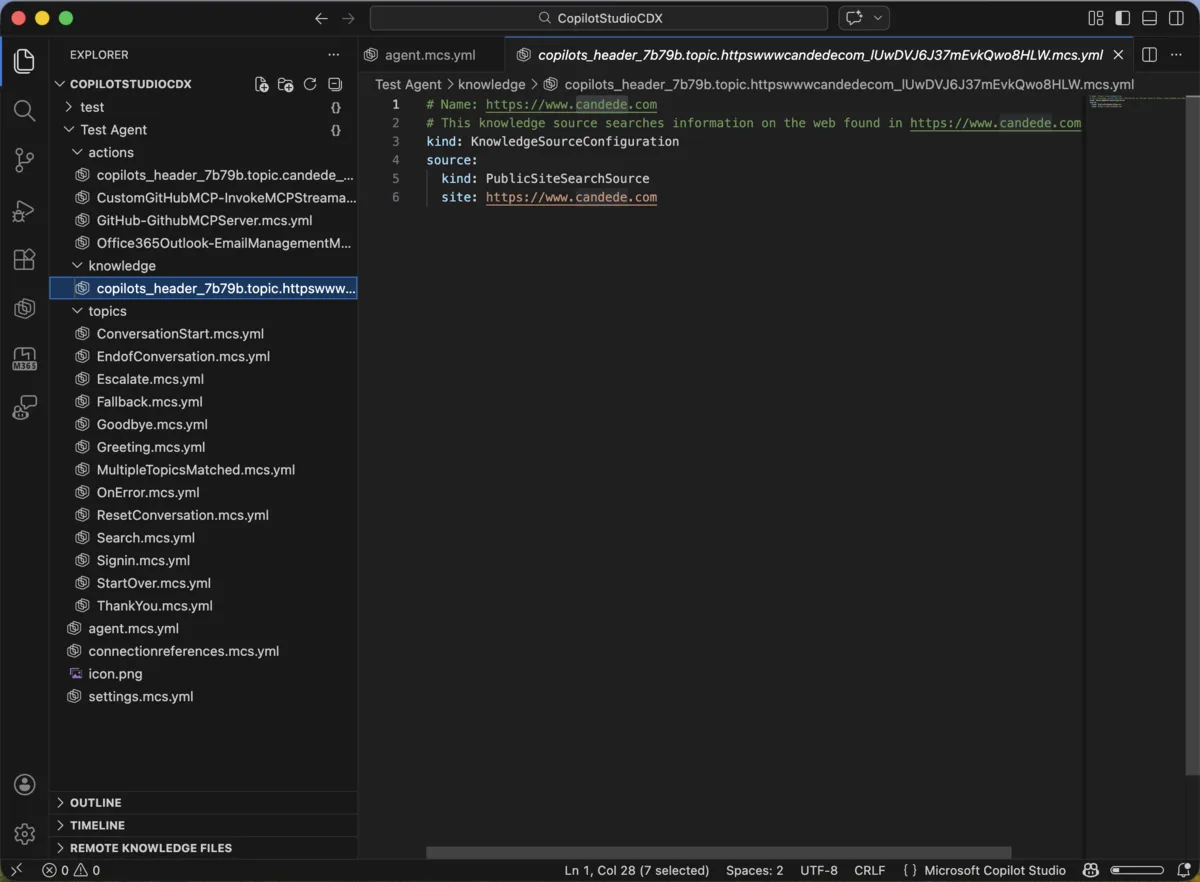Toggle the Secondary Side Bar visibility
Image resolution: width=1200 pixels, height=882 pixels.
[1176, 17]
